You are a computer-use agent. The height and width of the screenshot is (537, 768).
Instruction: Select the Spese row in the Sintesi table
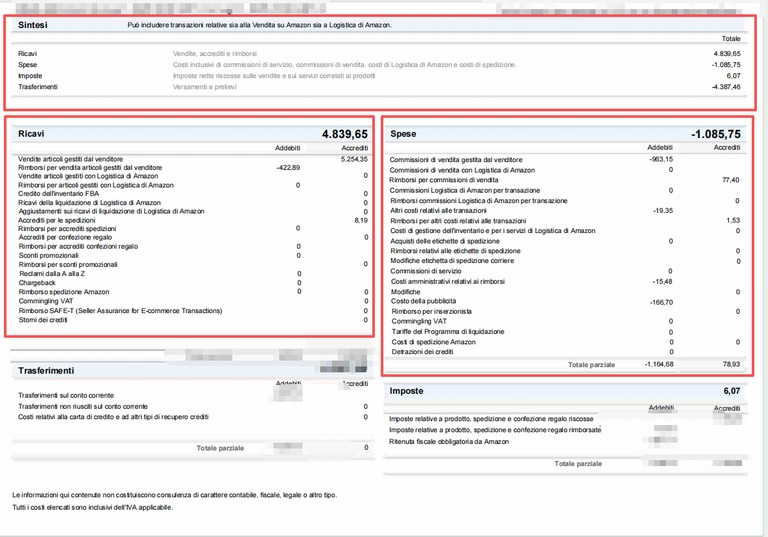(x=379, y=65)
